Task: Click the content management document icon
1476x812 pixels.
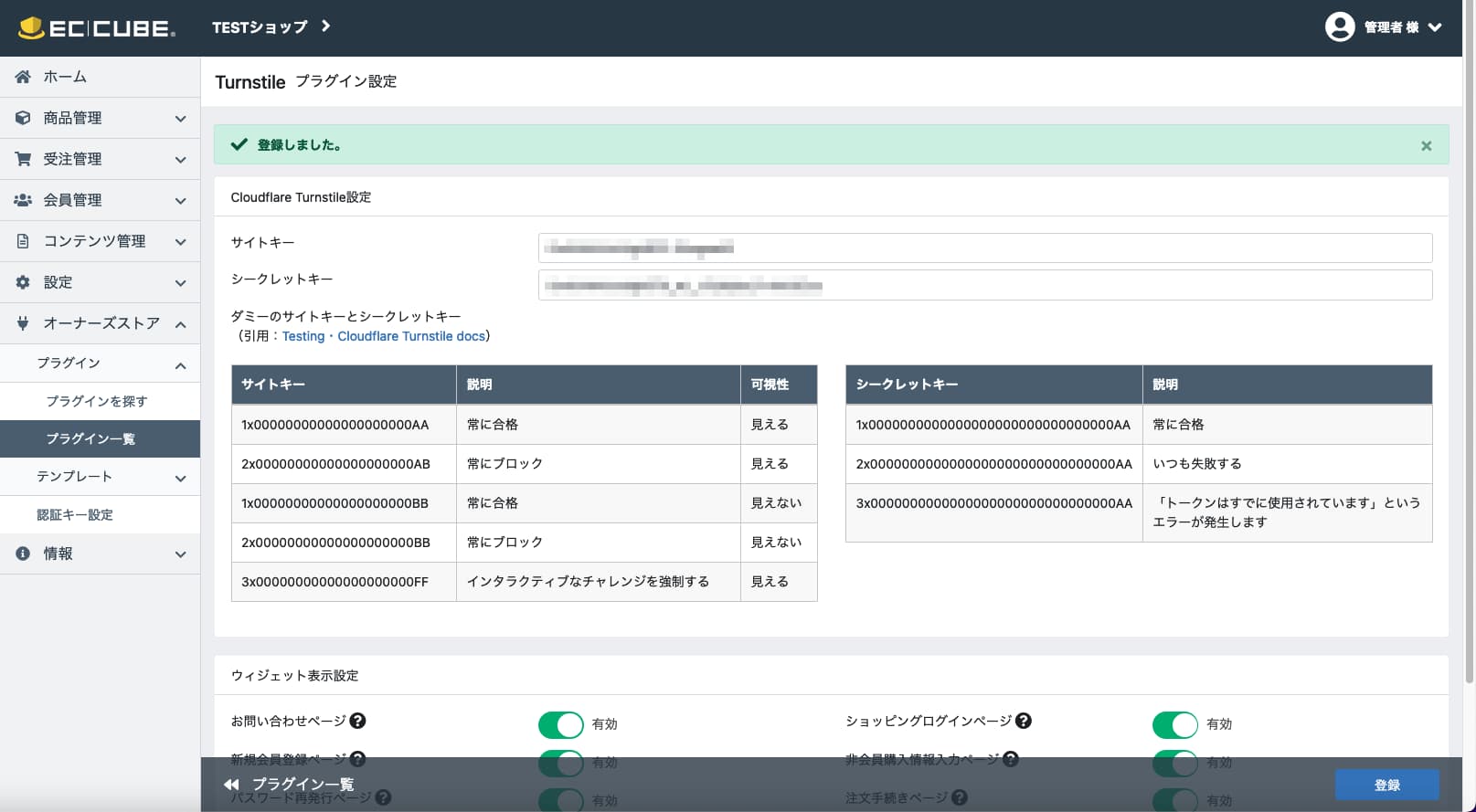Action: [23, 241]
